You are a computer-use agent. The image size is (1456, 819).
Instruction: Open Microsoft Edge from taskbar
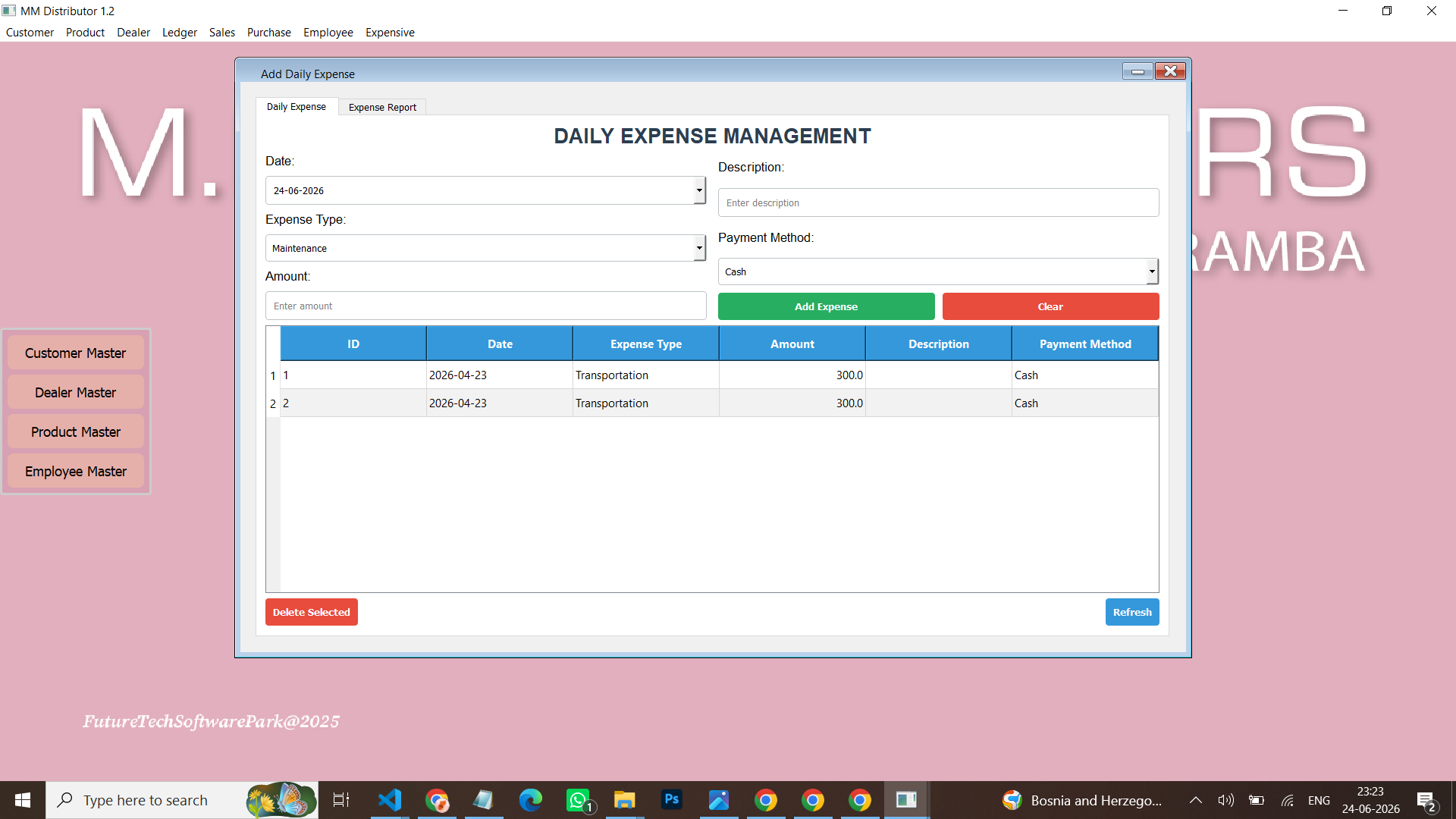(530, 800)
